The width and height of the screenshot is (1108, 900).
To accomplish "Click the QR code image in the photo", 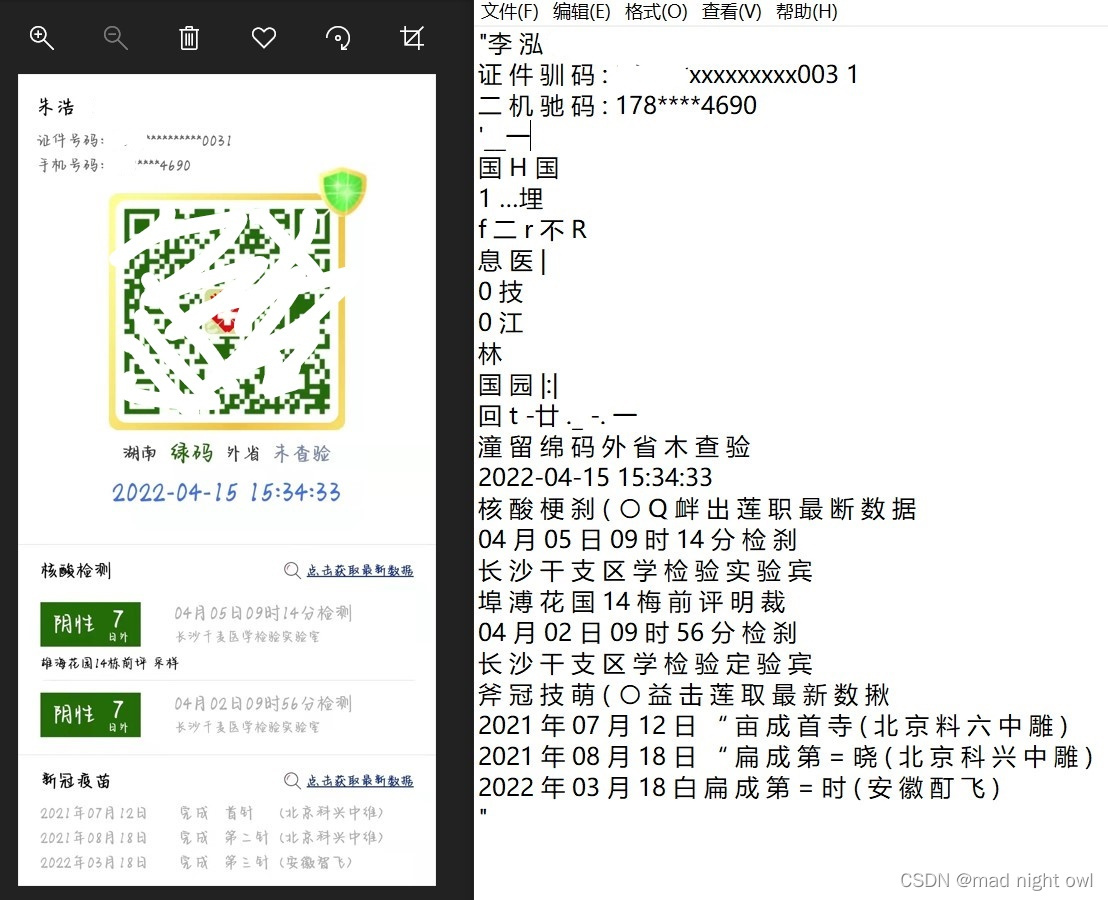I will [226, 311].
